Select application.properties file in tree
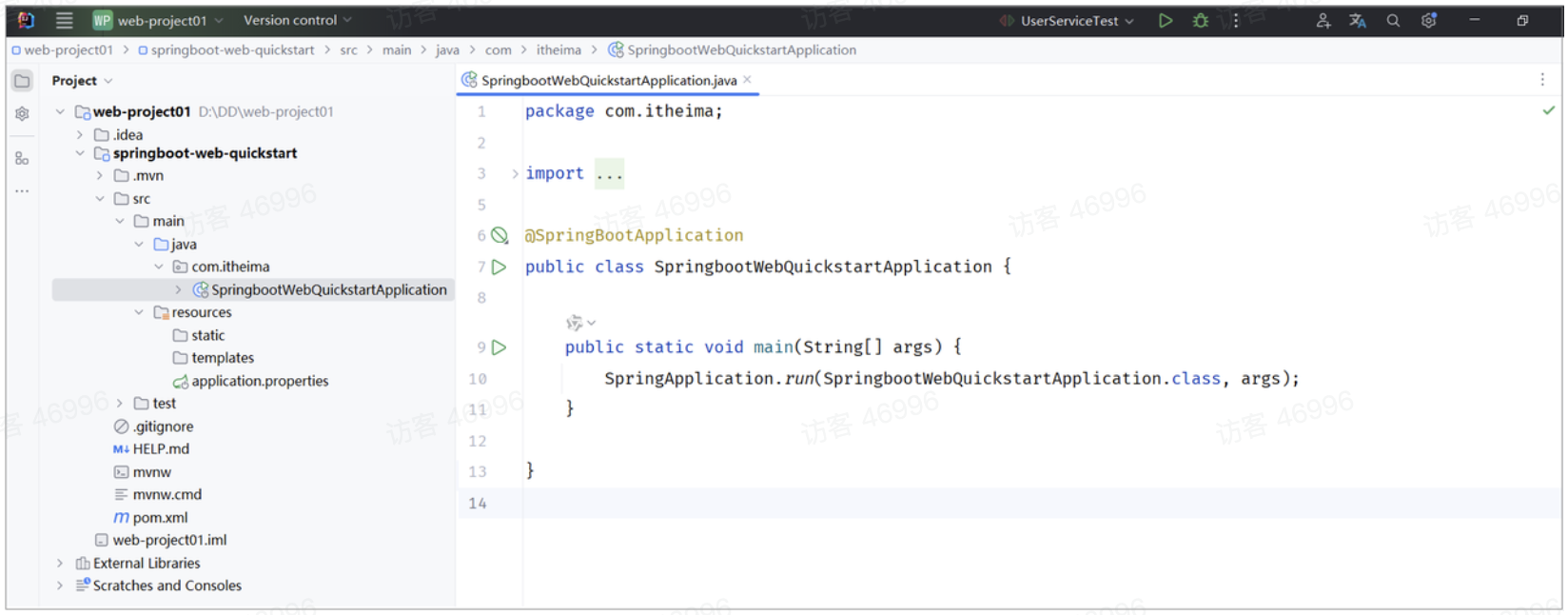 [x=260, y=381]
